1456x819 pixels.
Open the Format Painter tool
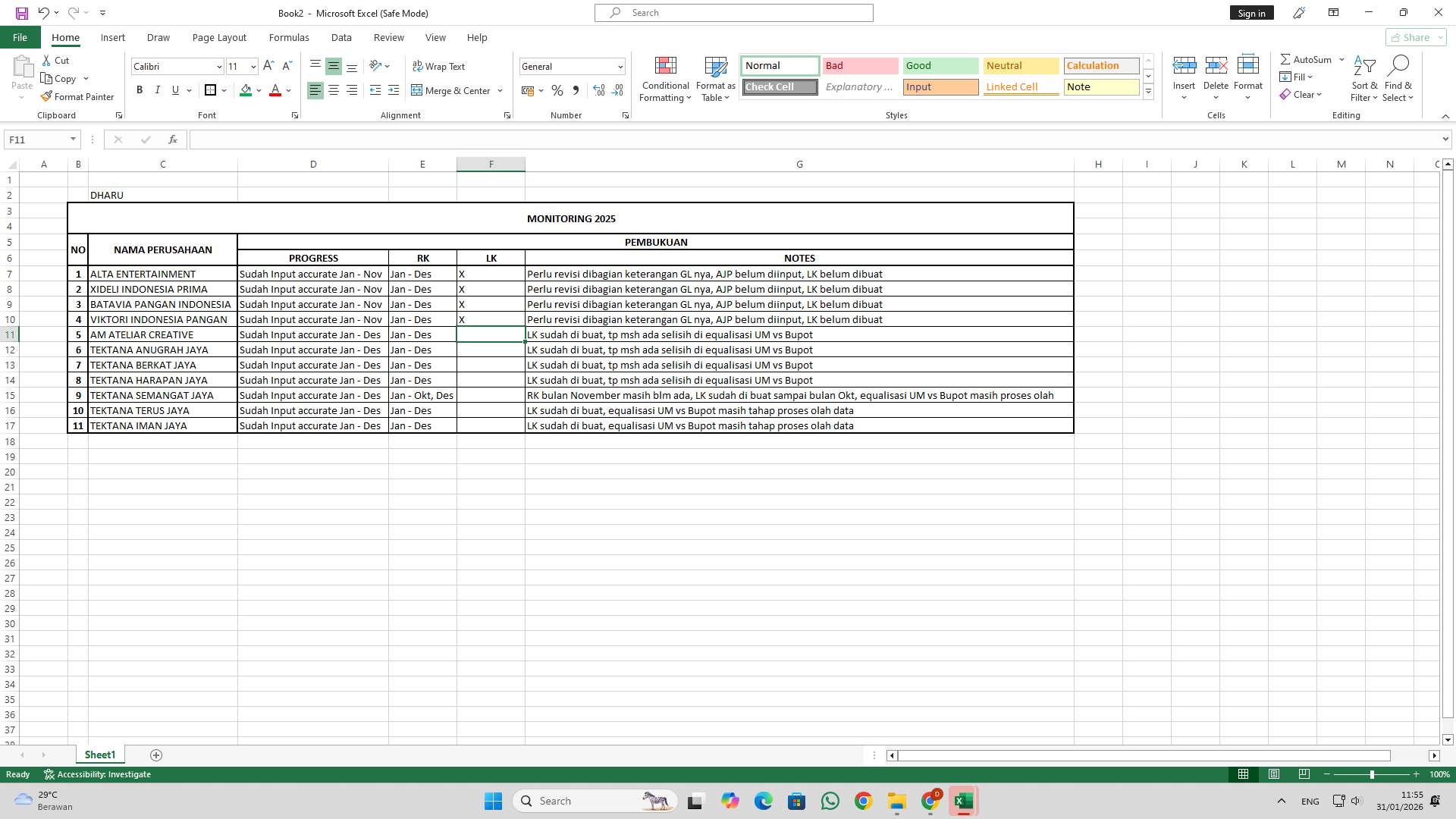click(78, 96)
